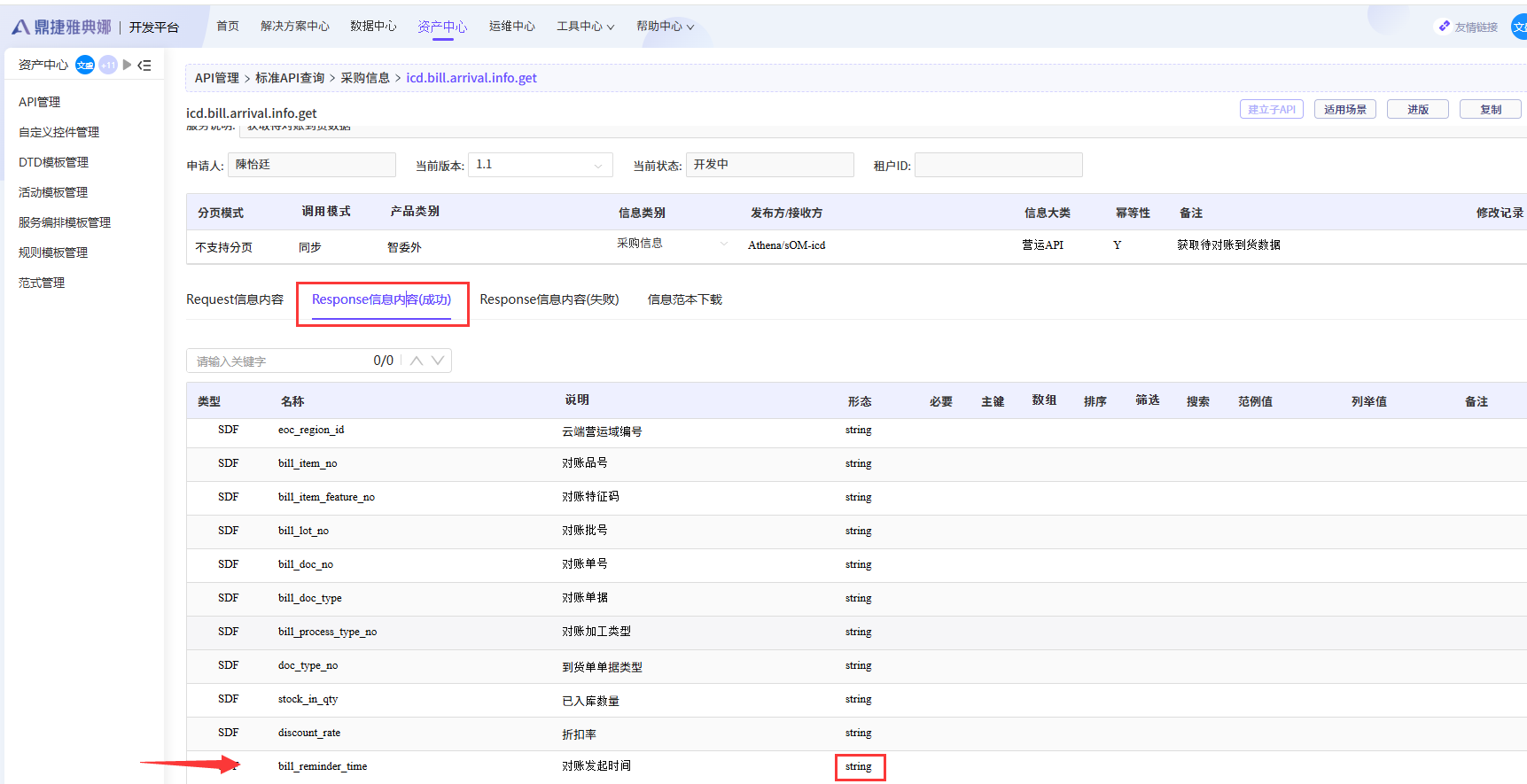
Task: Switch to Request信息内容 tab
Action: (x=235, y=299)
